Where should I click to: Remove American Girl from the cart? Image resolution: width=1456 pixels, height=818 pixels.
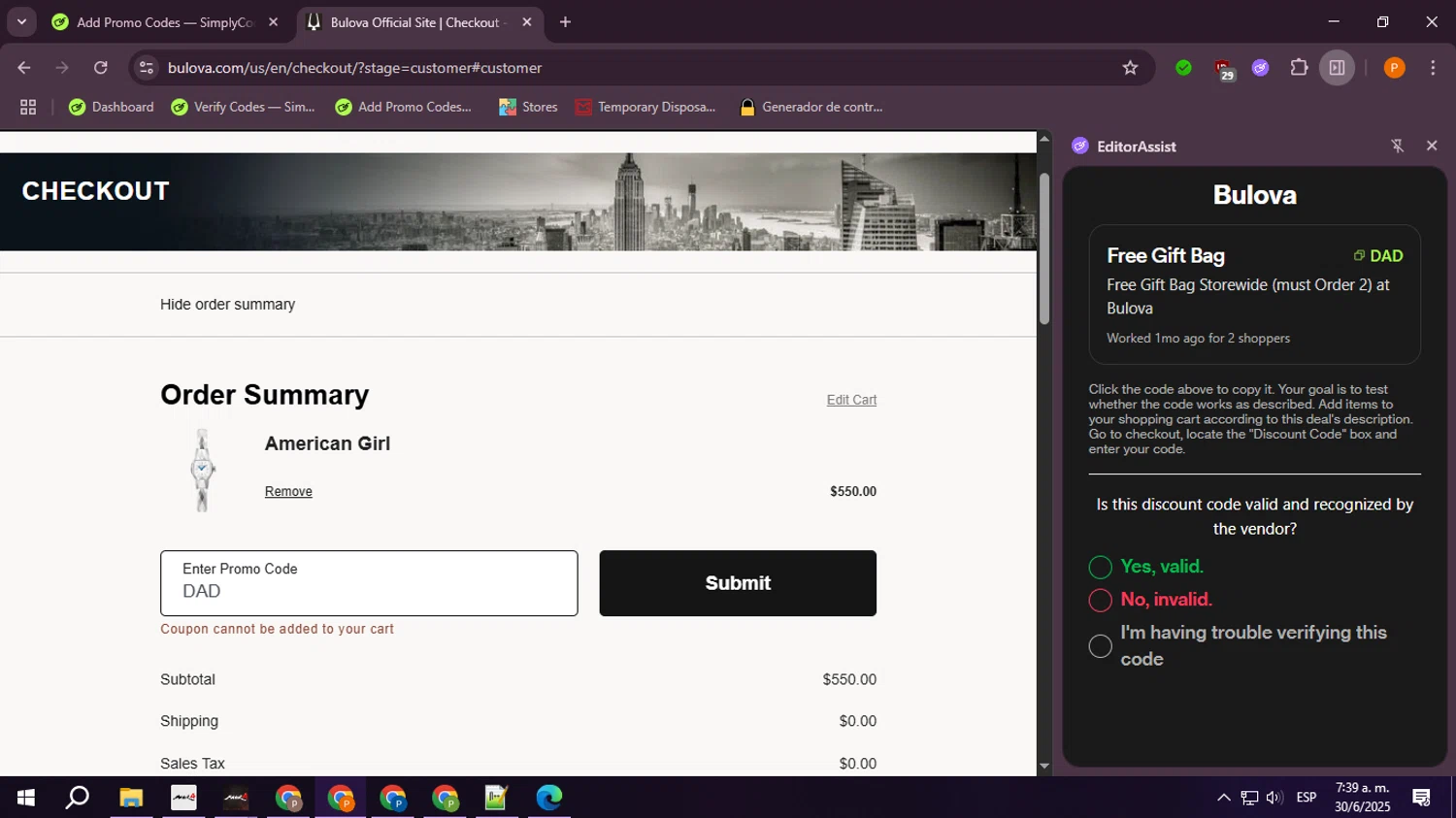(288, 492)
